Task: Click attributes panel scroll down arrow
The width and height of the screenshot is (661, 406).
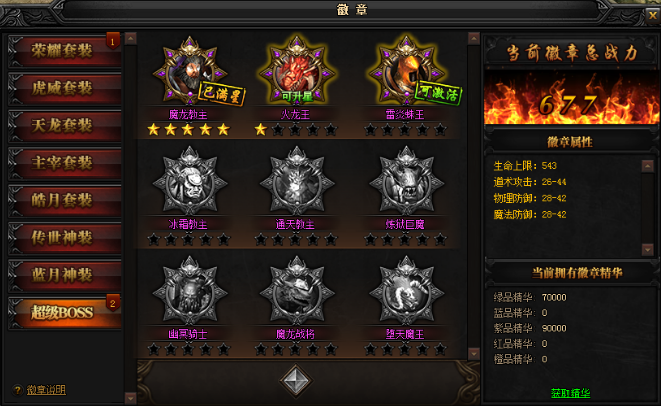Action: 648,250
